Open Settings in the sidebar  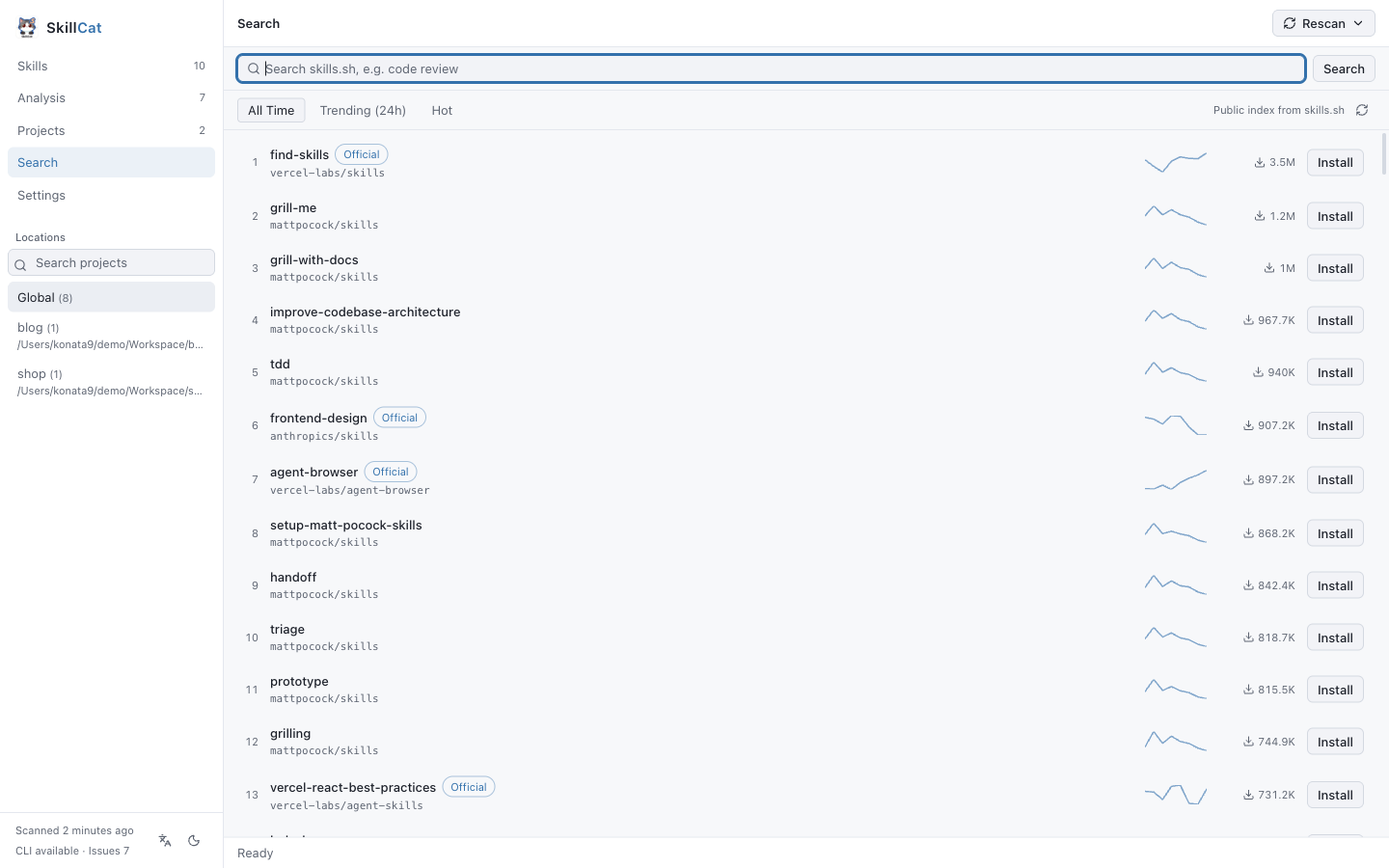[111, 195]
